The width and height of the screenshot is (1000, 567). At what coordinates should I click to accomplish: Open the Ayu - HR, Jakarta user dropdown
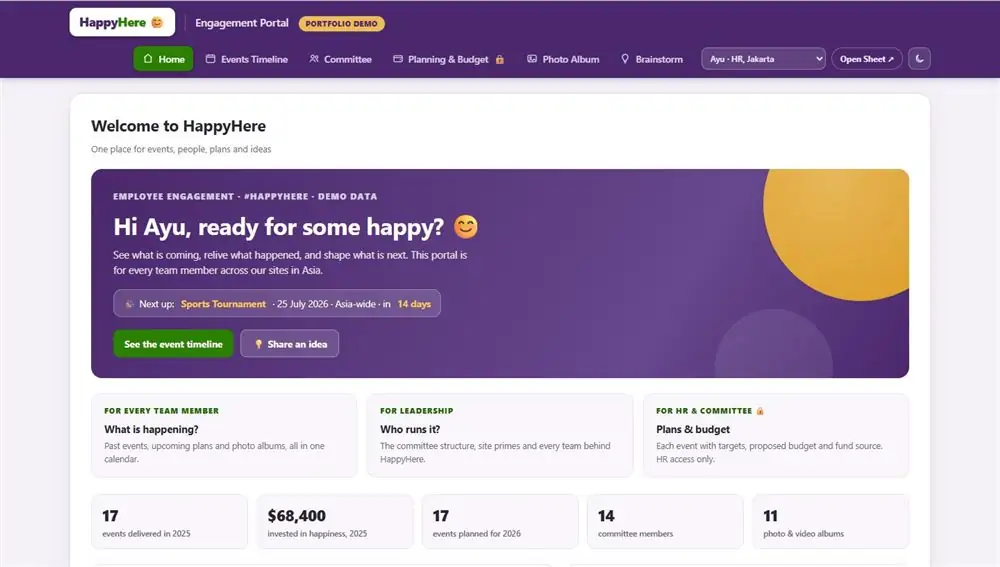pos(763,59)
